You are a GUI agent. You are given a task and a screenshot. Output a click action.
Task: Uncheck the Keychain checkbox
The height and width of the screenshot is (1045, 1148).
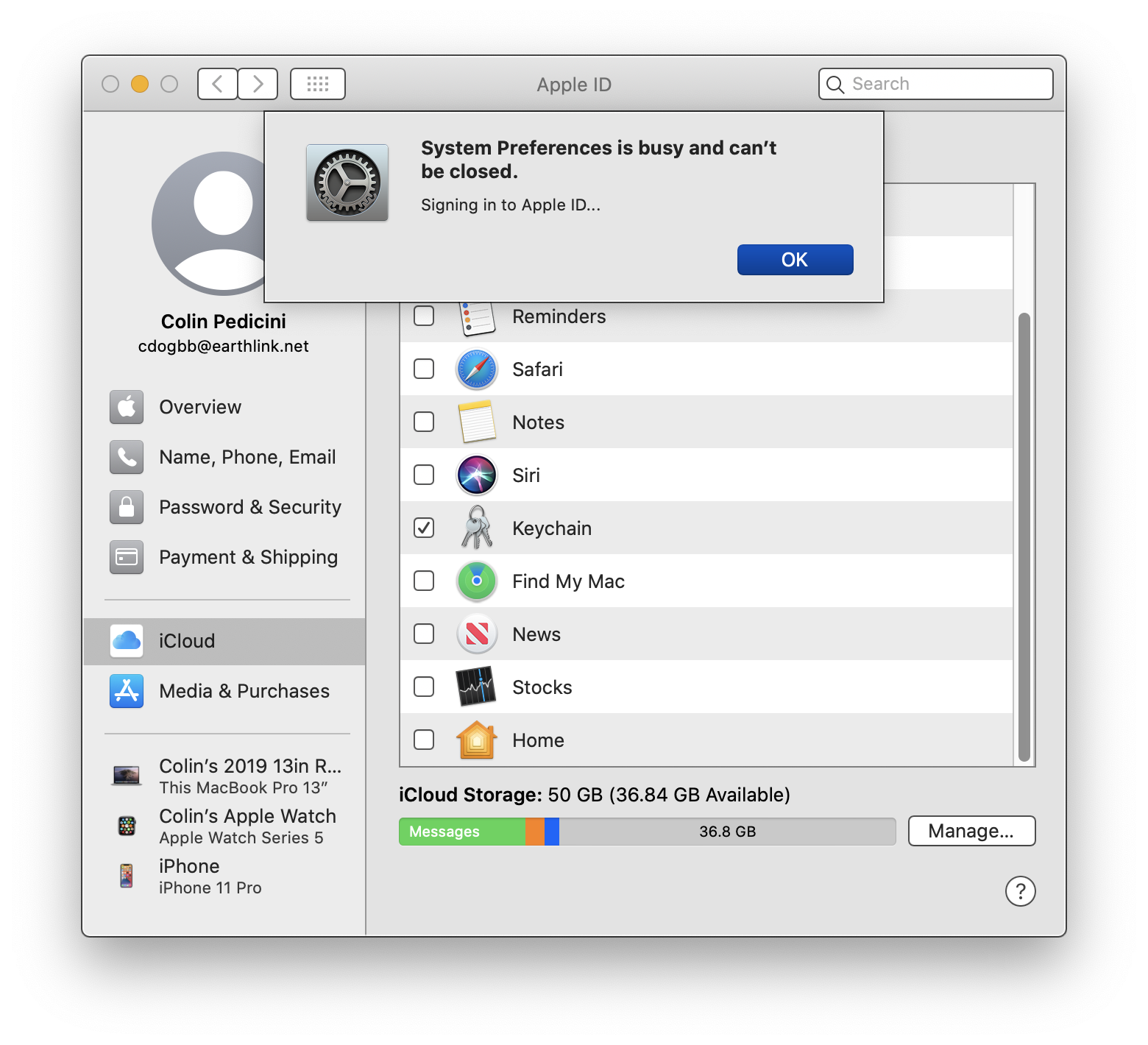click(424, 528)
